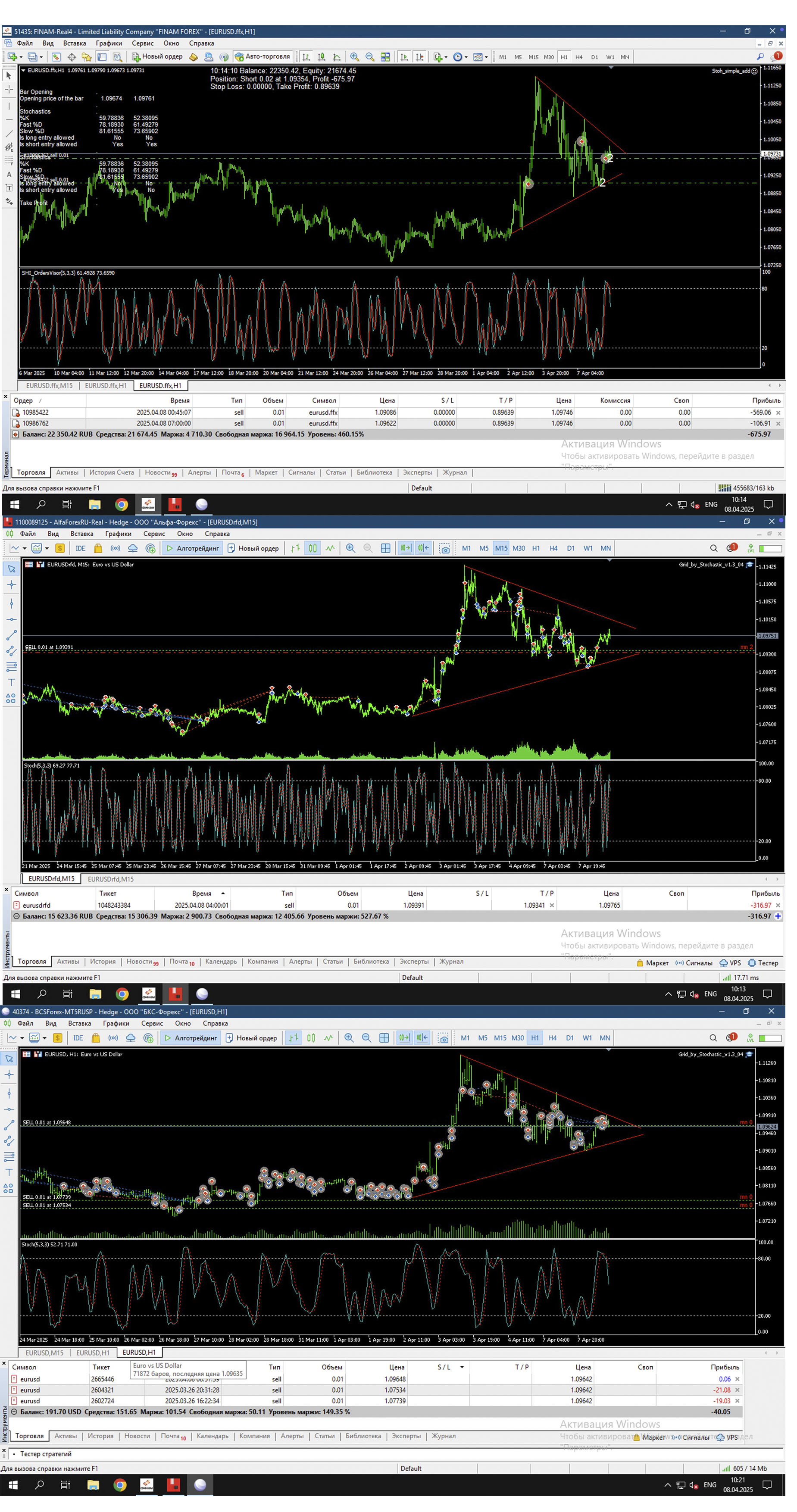Click lock icon in Alfa-Forex toolbar
The image size is (797, 1512).
[98, 549]
